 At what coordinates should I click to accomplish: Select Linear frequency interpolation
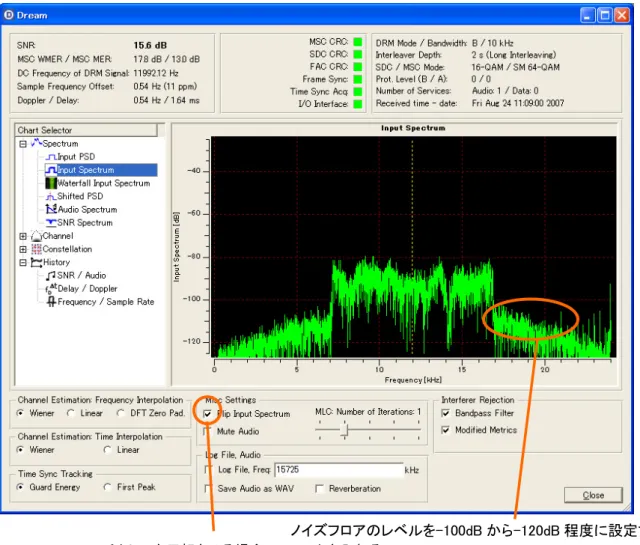coord(71,413)
